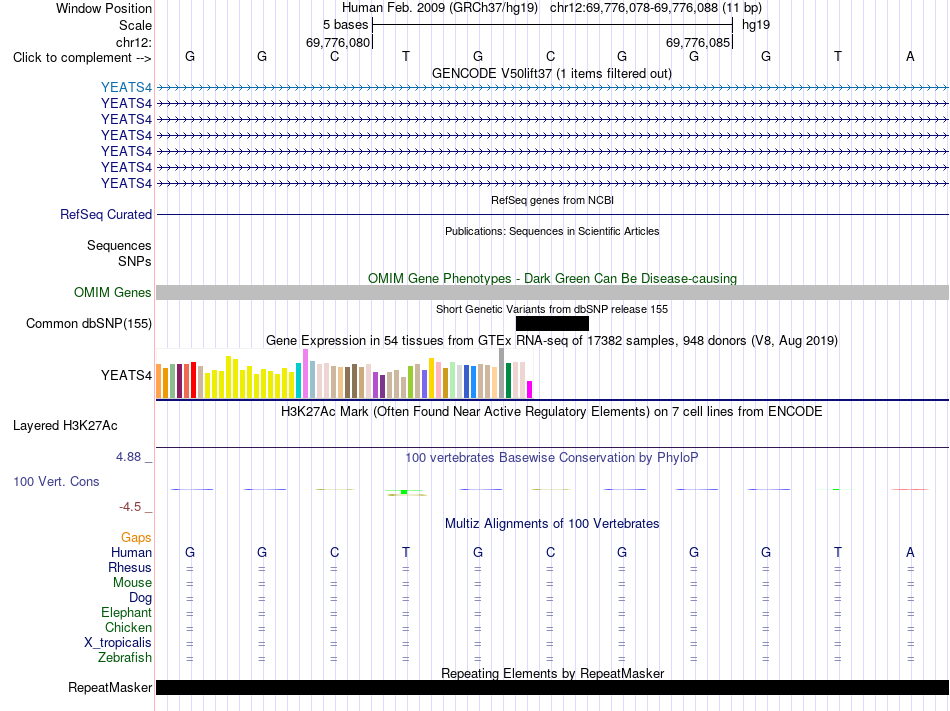Click the 100 Vert. Cons track label
The image size is (950, 711).
click(x=56, y=481)
